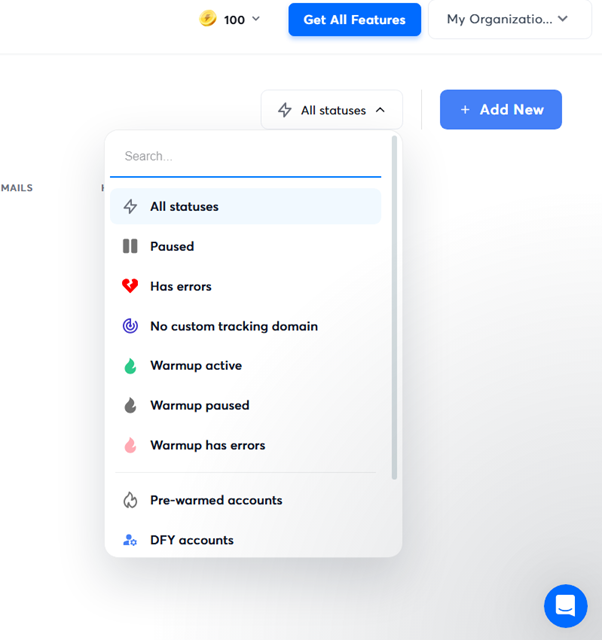
Task: Collapse the All statuses filter dropdown
Action: click(x=332, y=110)
